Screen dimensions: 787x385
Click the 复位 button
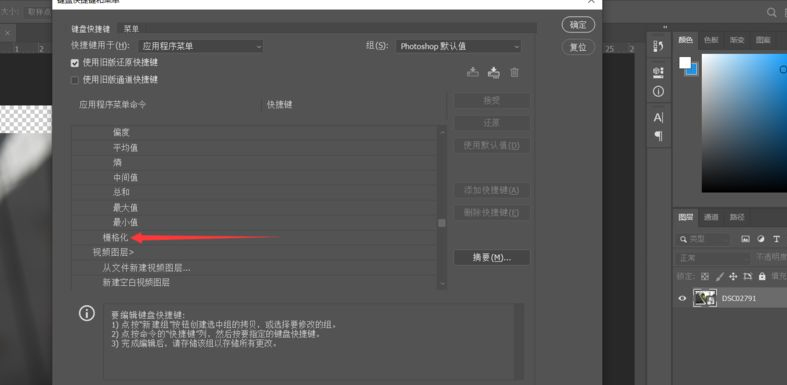pyautogui.click(x=578, y=47)
